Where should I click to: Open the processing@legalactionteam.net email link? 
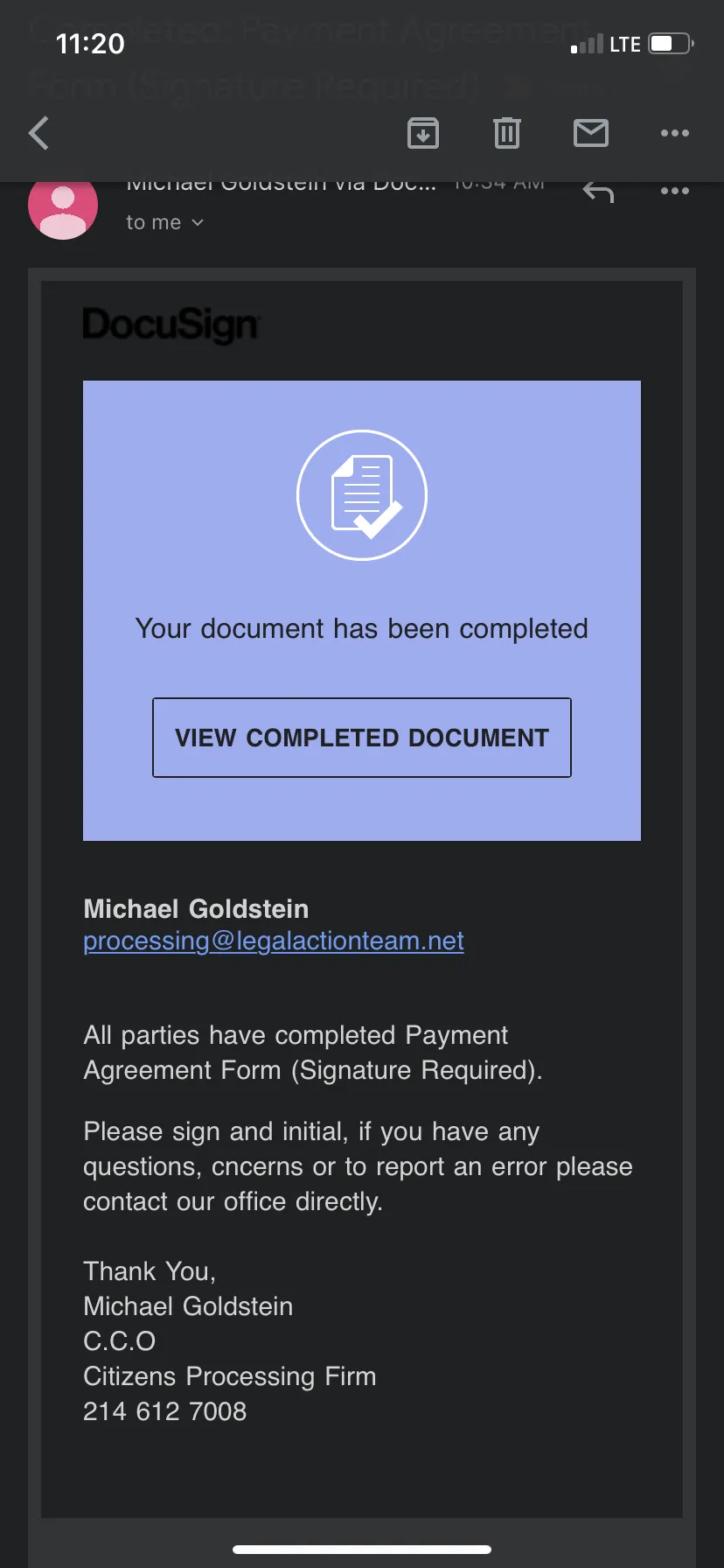pos(274,941)
